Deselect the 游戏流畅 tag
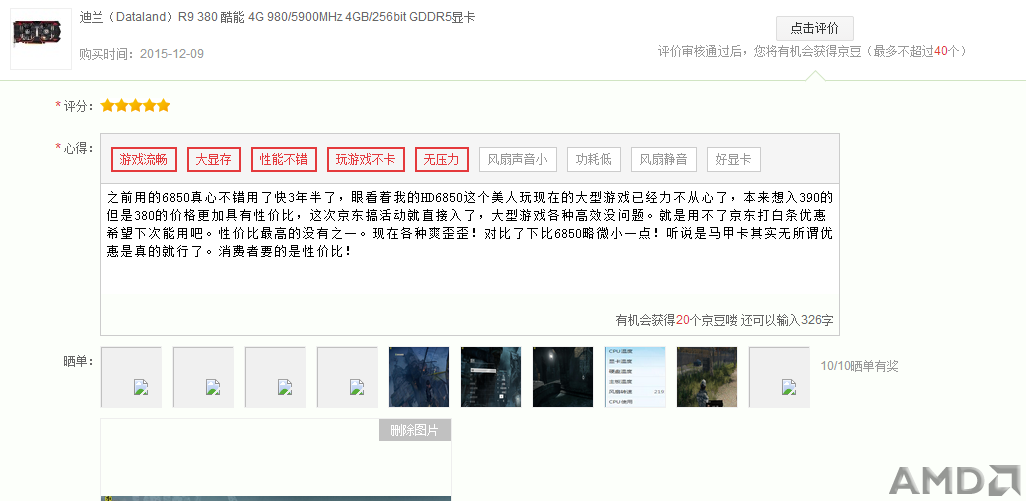Screen dimensions: 1026x501 (144, 160)
